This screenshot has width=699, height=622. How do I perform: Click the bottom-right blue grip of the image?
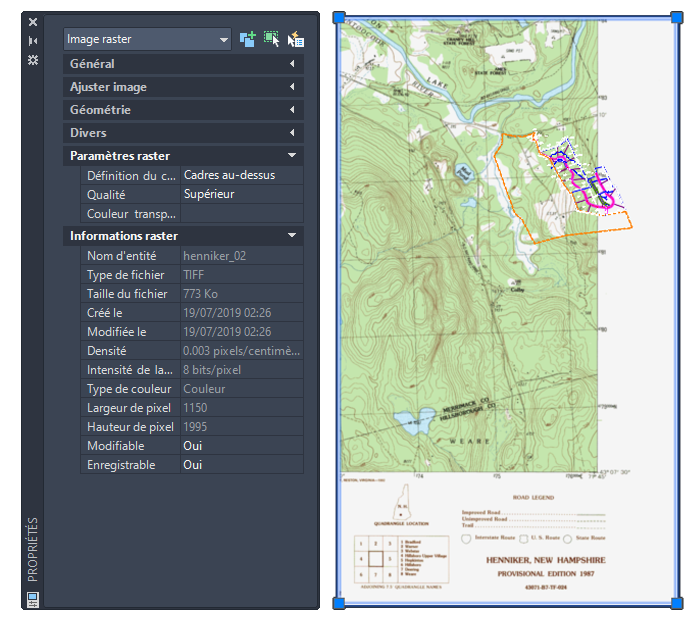[x=677, y=603]
